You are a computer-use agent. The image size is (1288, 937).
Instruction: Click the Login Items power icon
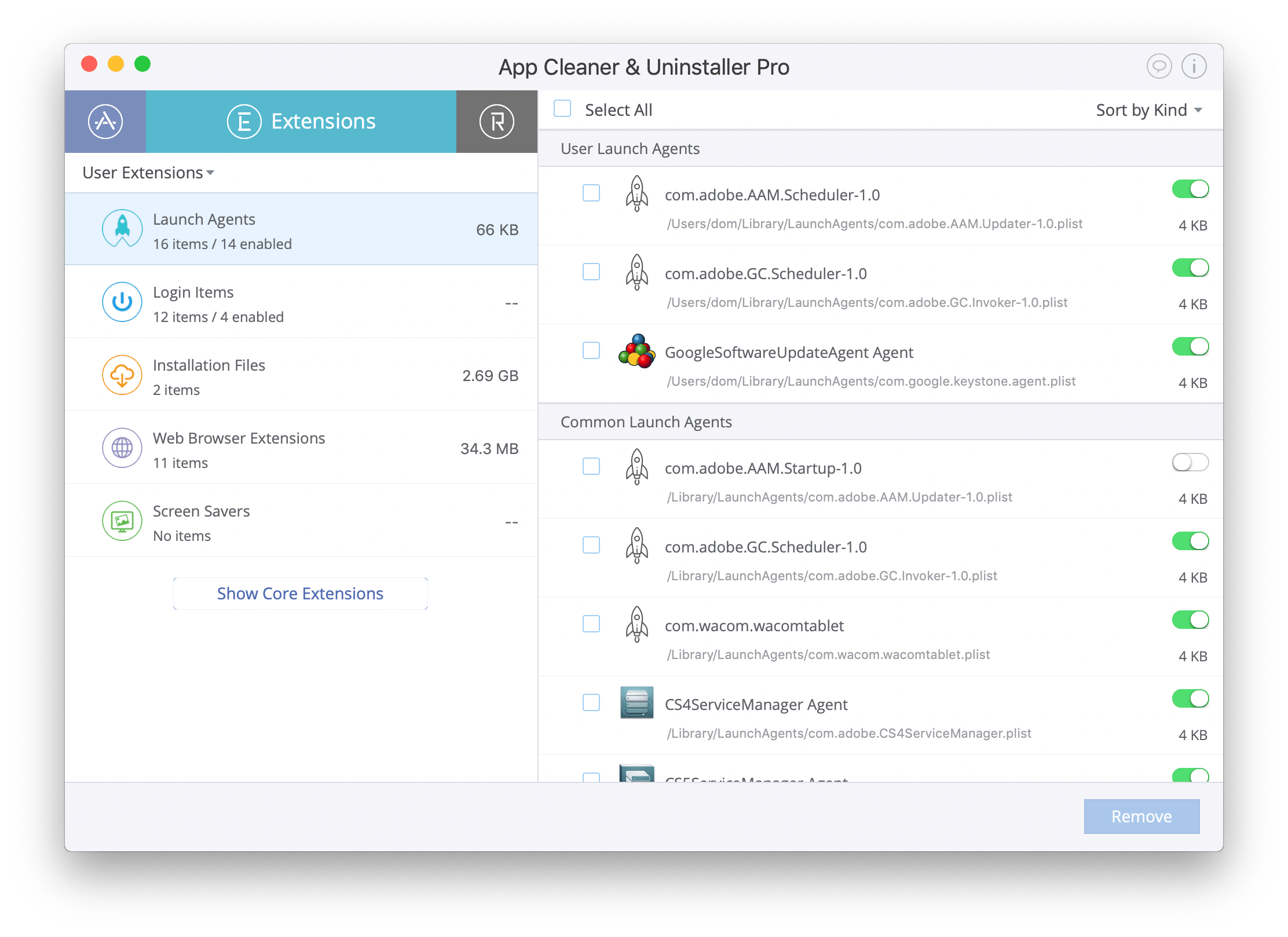tap(120, 305)
